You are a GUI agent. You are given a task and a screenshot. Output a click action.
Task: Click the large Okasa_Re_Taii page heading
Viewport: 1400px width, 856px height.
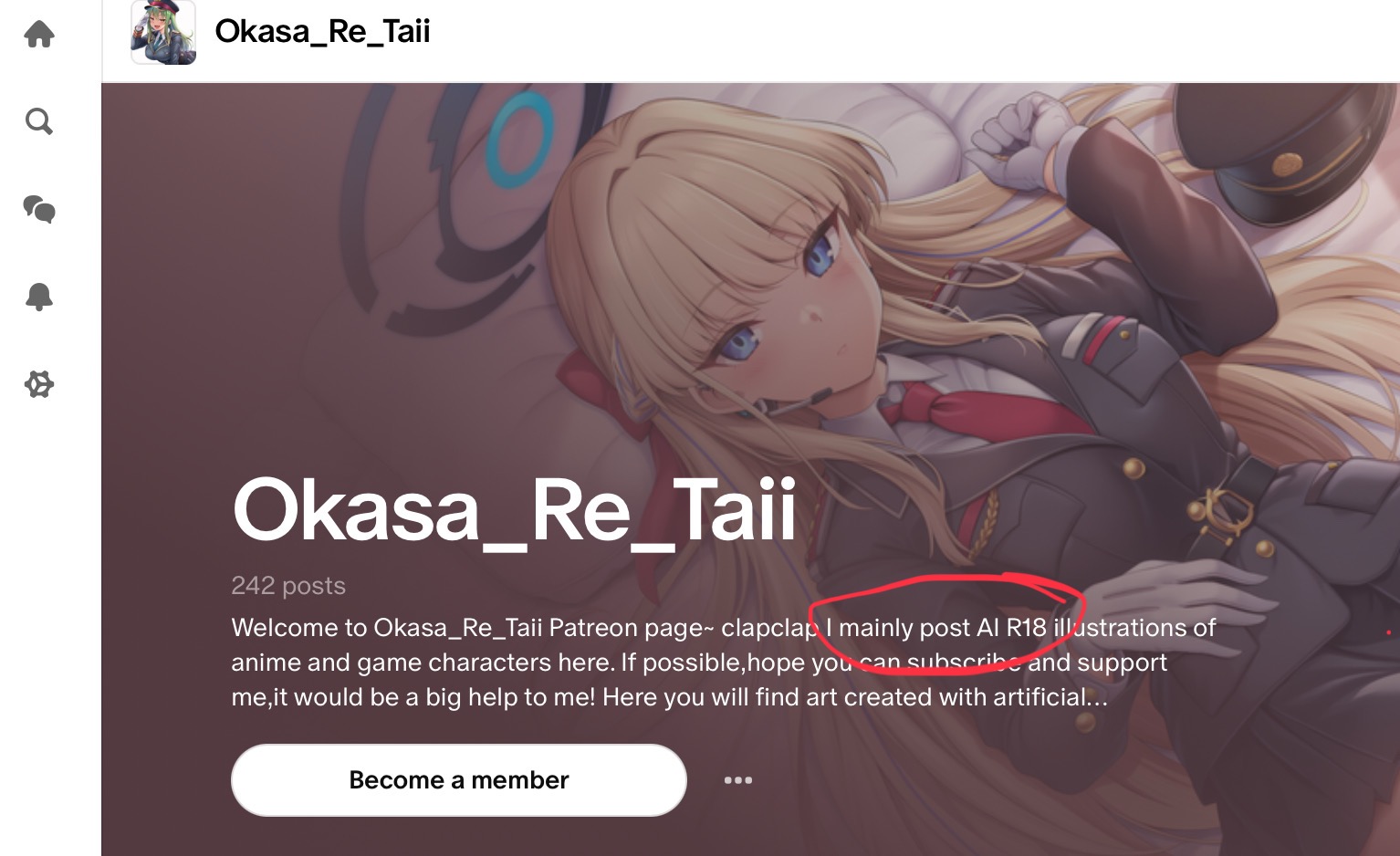(x=515, y=511)
